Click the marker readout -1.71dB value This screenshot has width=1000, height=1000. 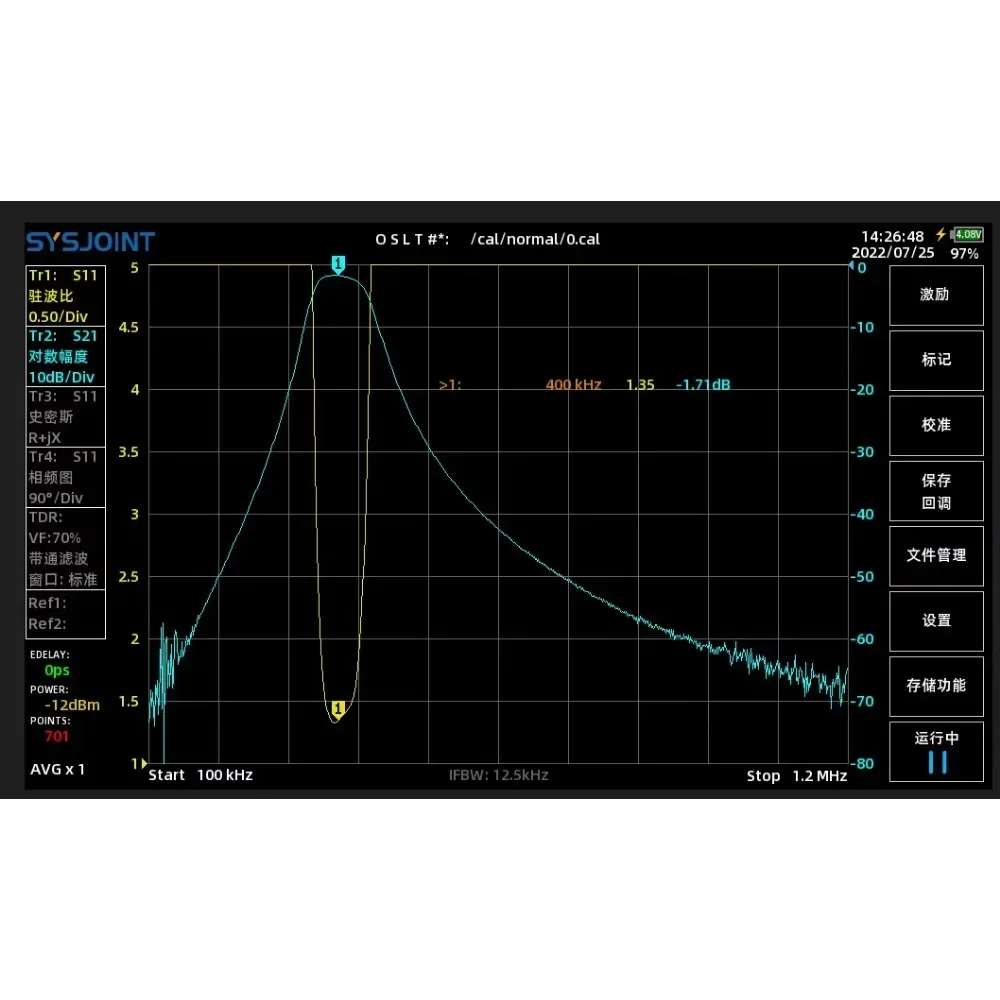click(x=703, y=385)
